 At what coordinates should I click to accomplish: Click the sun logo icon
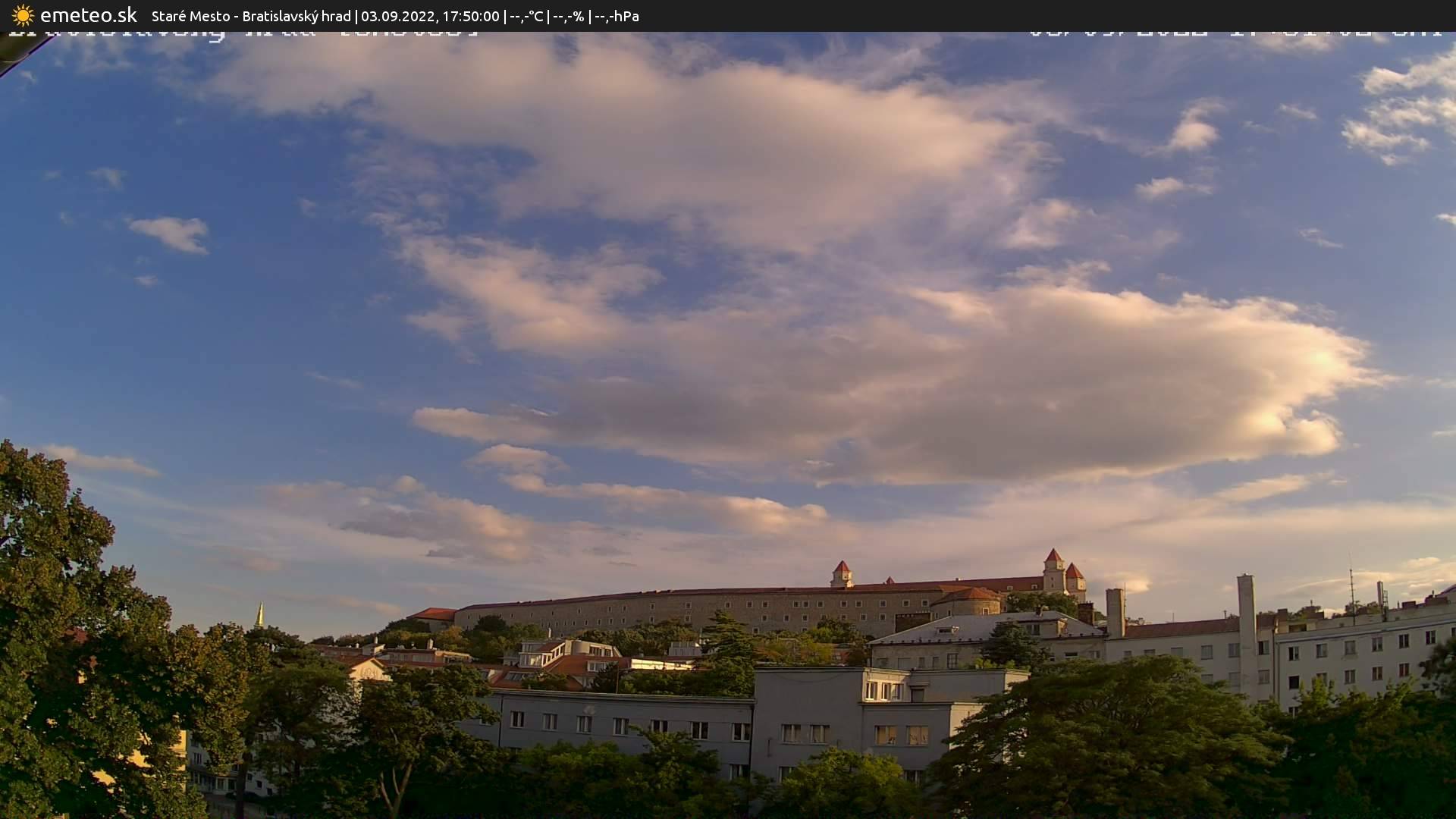point(23,15)
